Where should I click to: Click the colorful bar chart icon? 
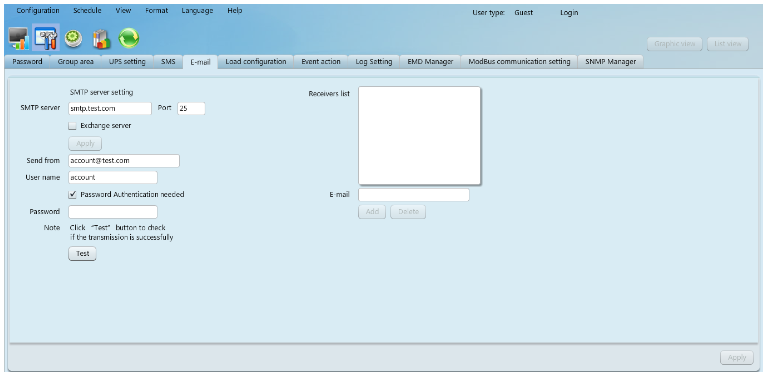(x=101, y=39)
